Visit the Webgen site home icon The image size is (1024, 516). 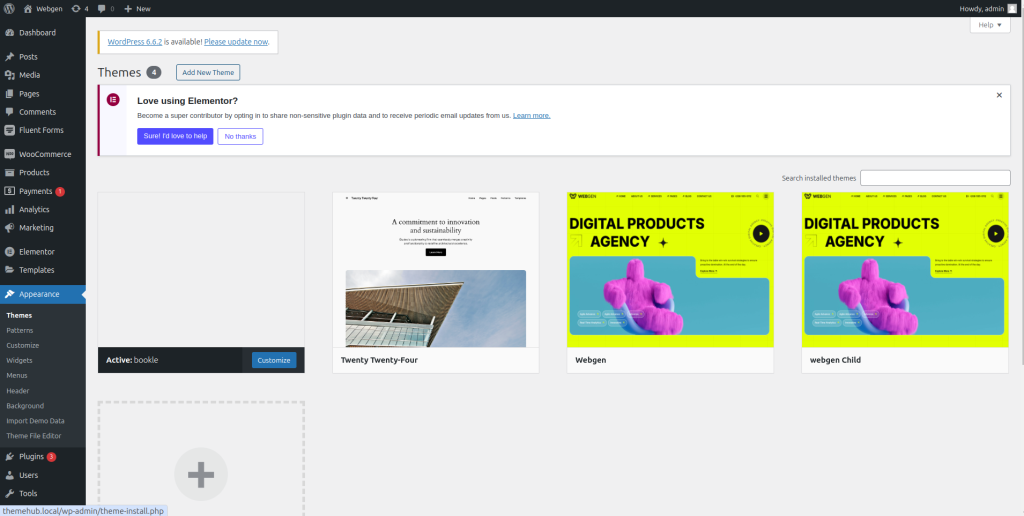pos(27,8)
